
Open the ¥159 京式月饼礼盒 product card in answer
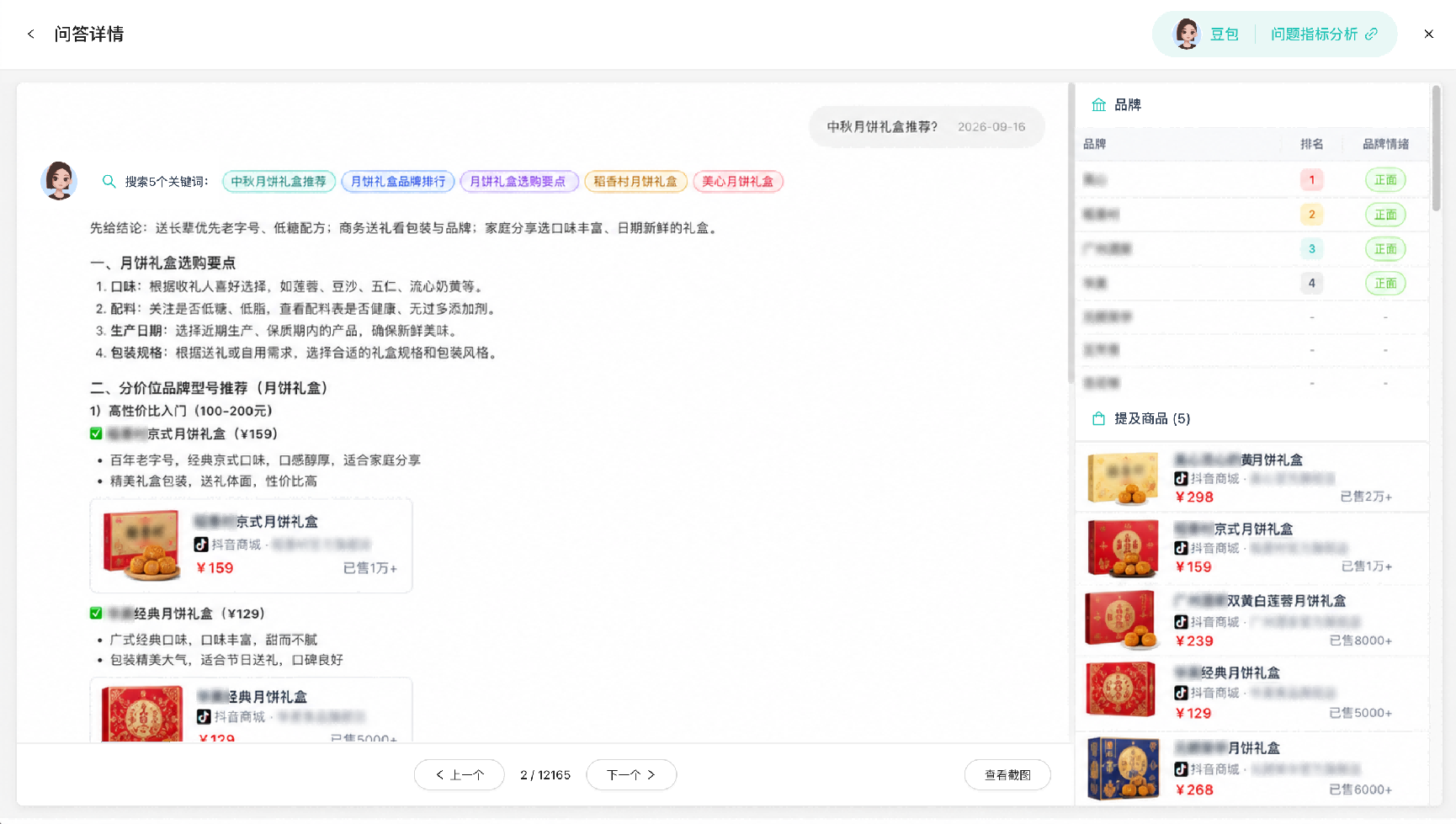[x=251, y=545]
